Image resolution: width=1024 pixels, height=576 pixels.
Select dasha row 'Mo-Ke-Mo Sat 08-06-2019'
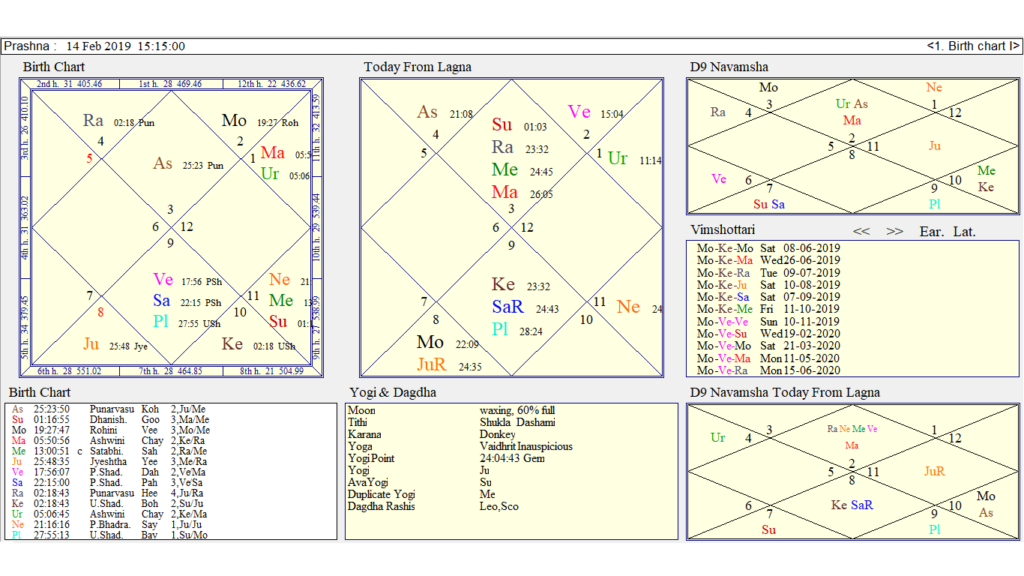(x=768, y=248)
